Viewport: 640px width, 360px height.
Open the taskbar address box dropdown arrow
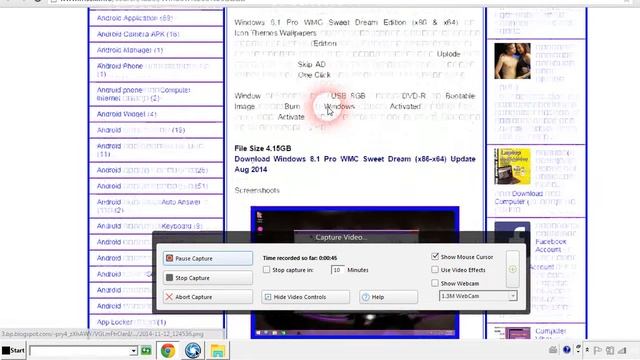133,351
